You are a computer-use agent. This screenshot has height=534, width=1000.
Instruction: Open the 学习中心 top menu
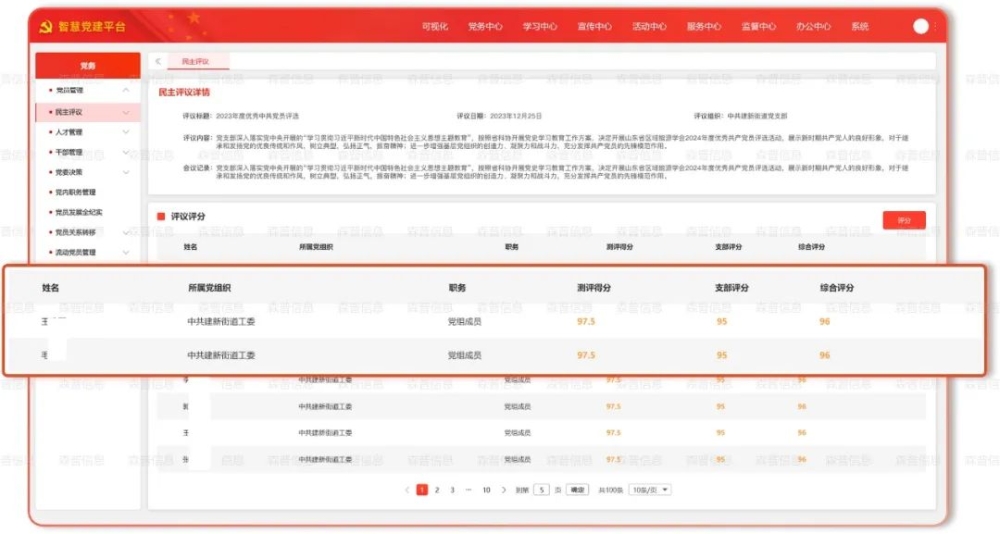tap(540, 27)
